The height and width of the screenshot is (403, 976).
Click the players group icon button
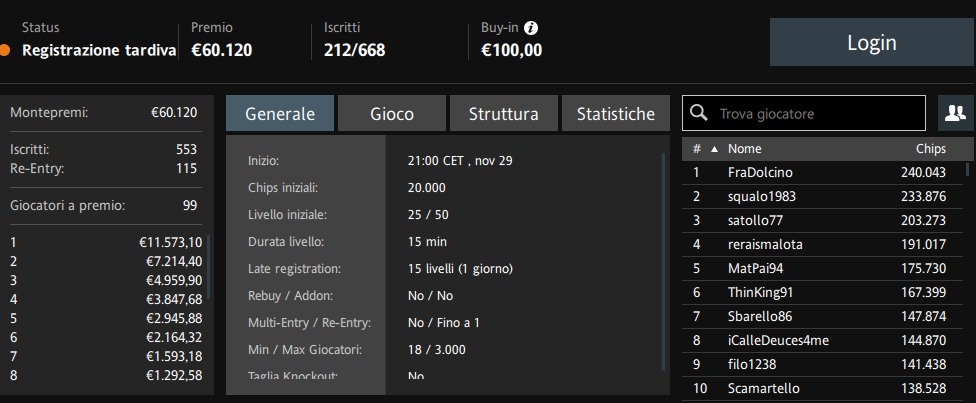[x=955, y=113]
